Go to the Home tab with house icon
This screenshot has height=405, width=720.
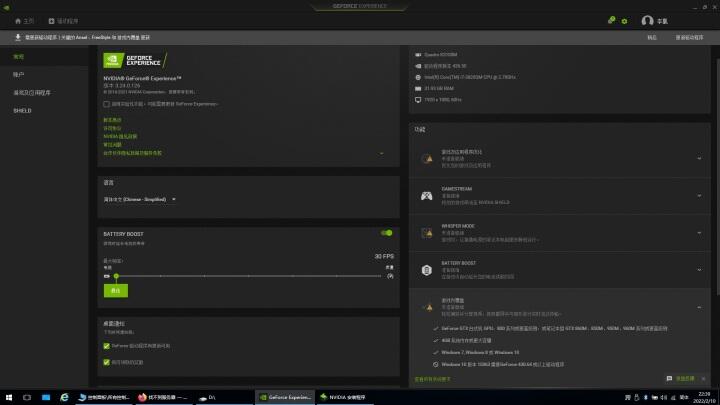(24, 21)
